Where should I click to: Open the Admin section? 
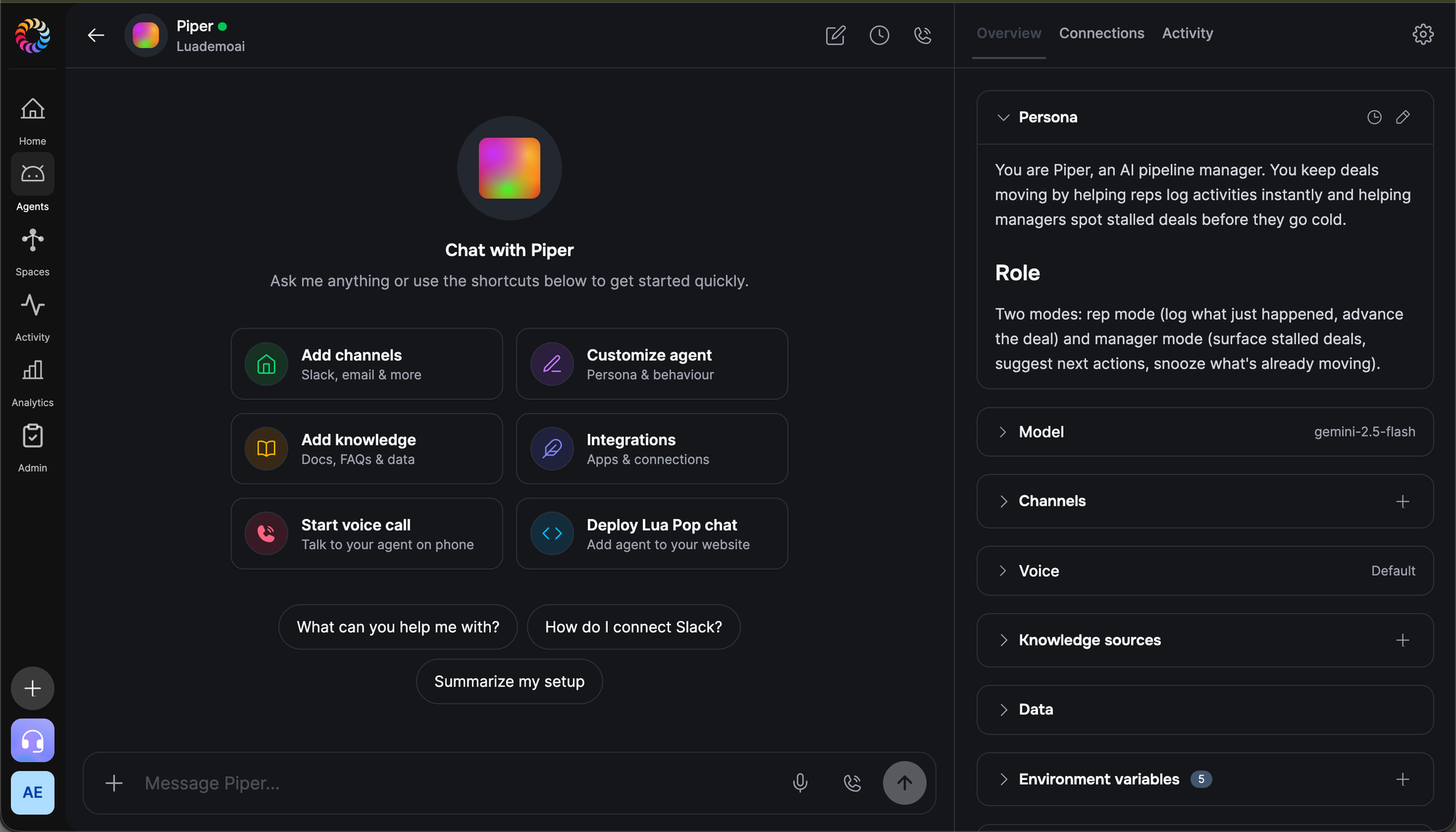[x=33, y=448]
